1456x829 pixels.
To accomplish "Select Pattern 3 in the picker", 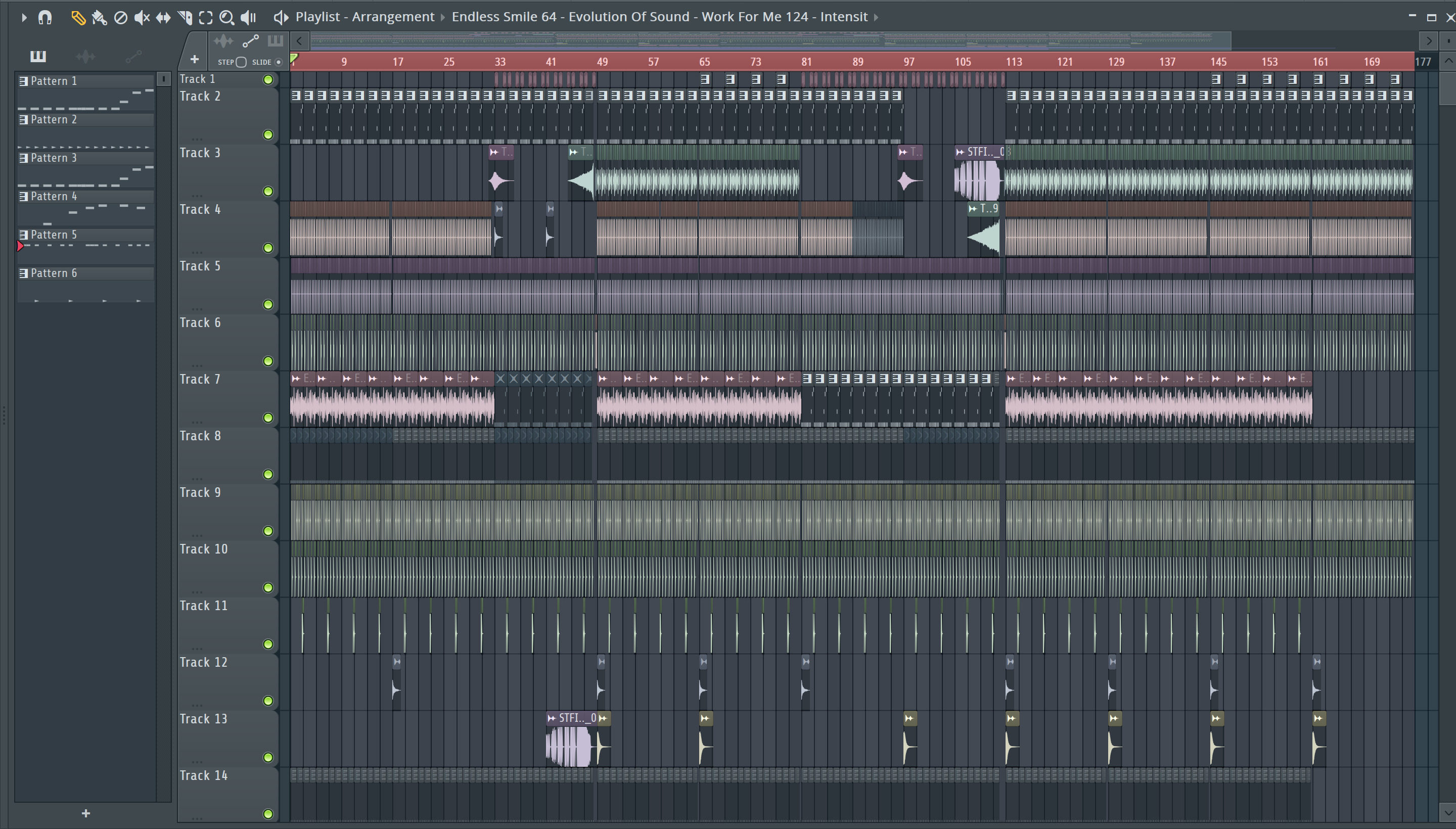I will pos(85,158).
